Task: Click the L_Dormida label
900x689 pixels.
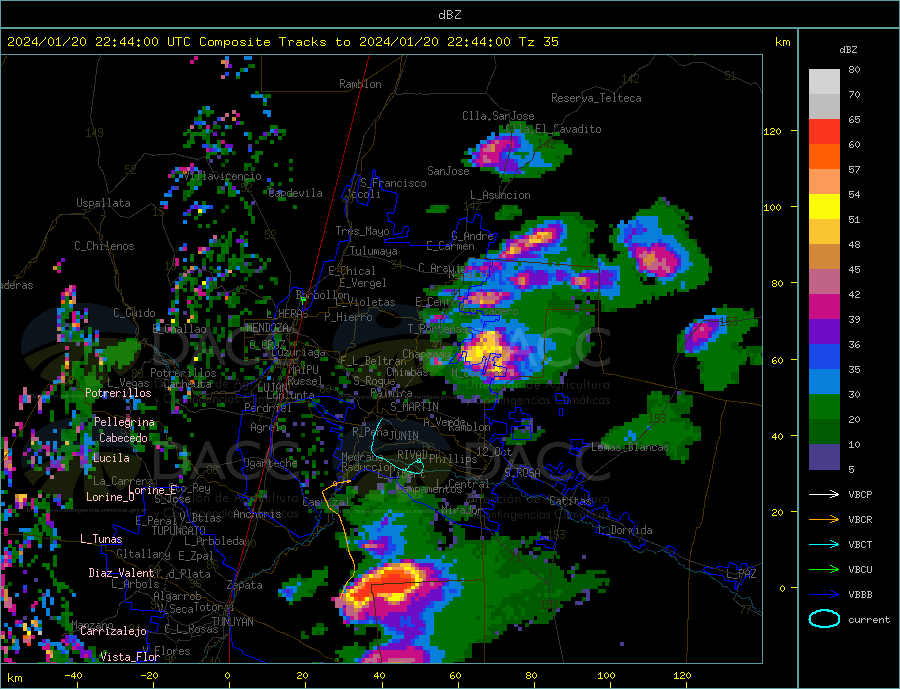Action: (626, 530)
